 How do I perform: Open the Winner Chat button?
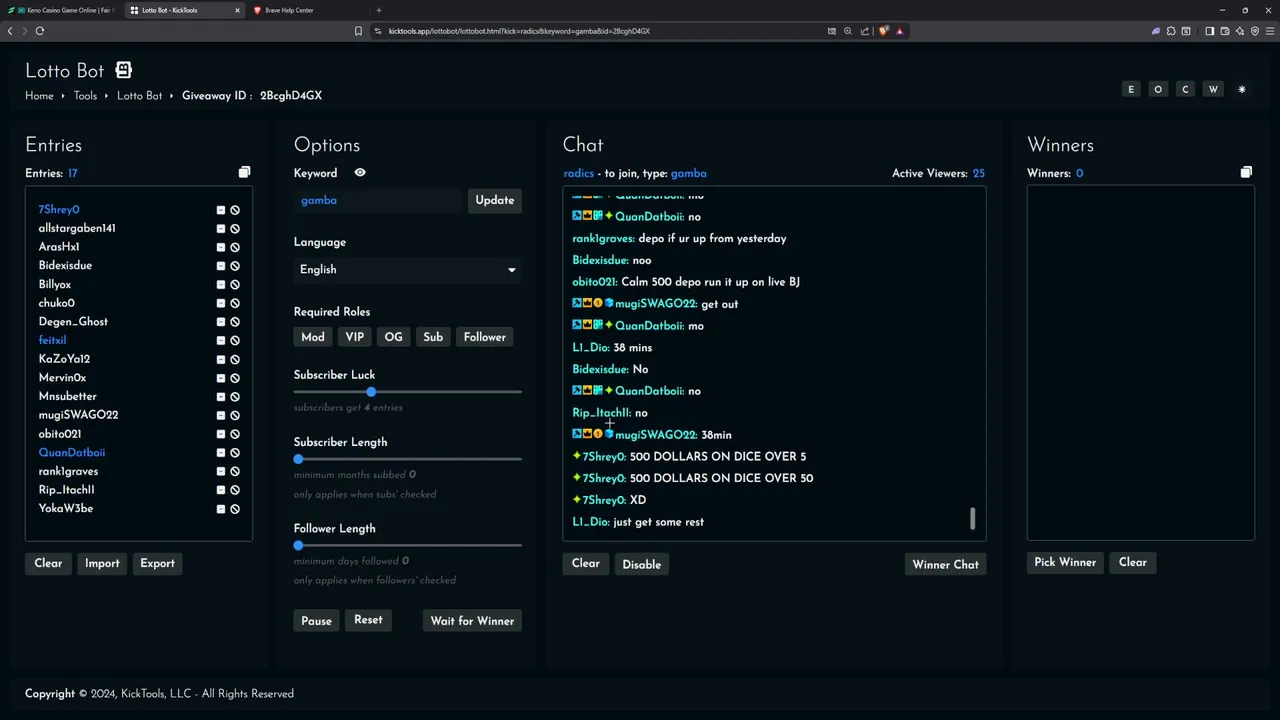tap(945, 565)
